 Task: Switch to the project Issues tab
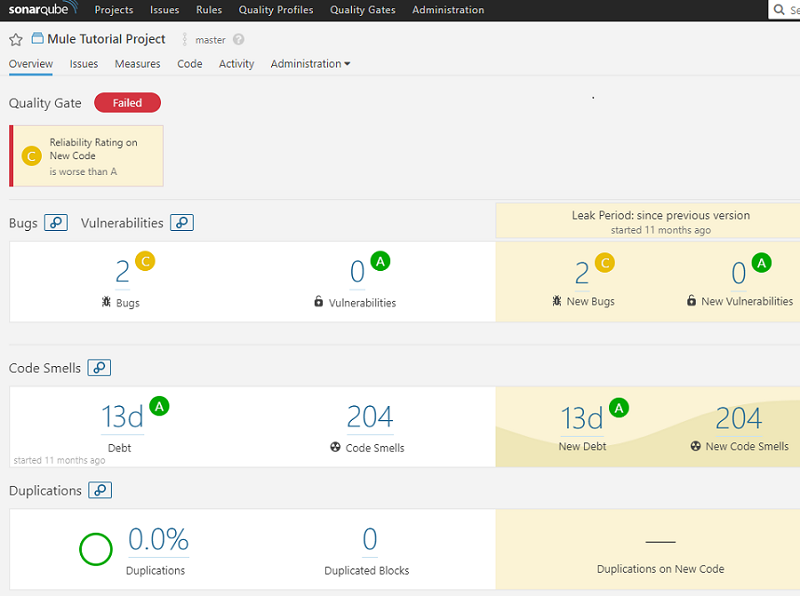coord(84,64)
